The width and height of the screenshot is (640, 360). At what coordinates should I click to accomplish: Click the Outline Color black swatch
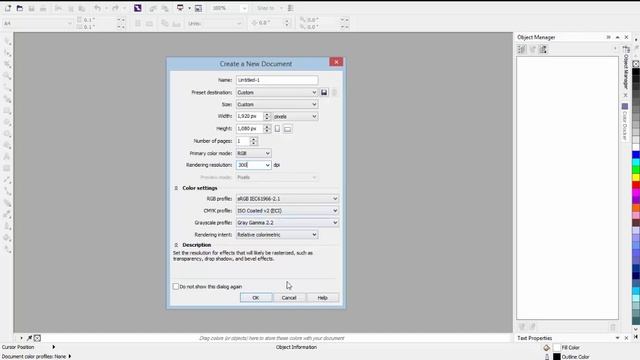(x=557, y=357)
